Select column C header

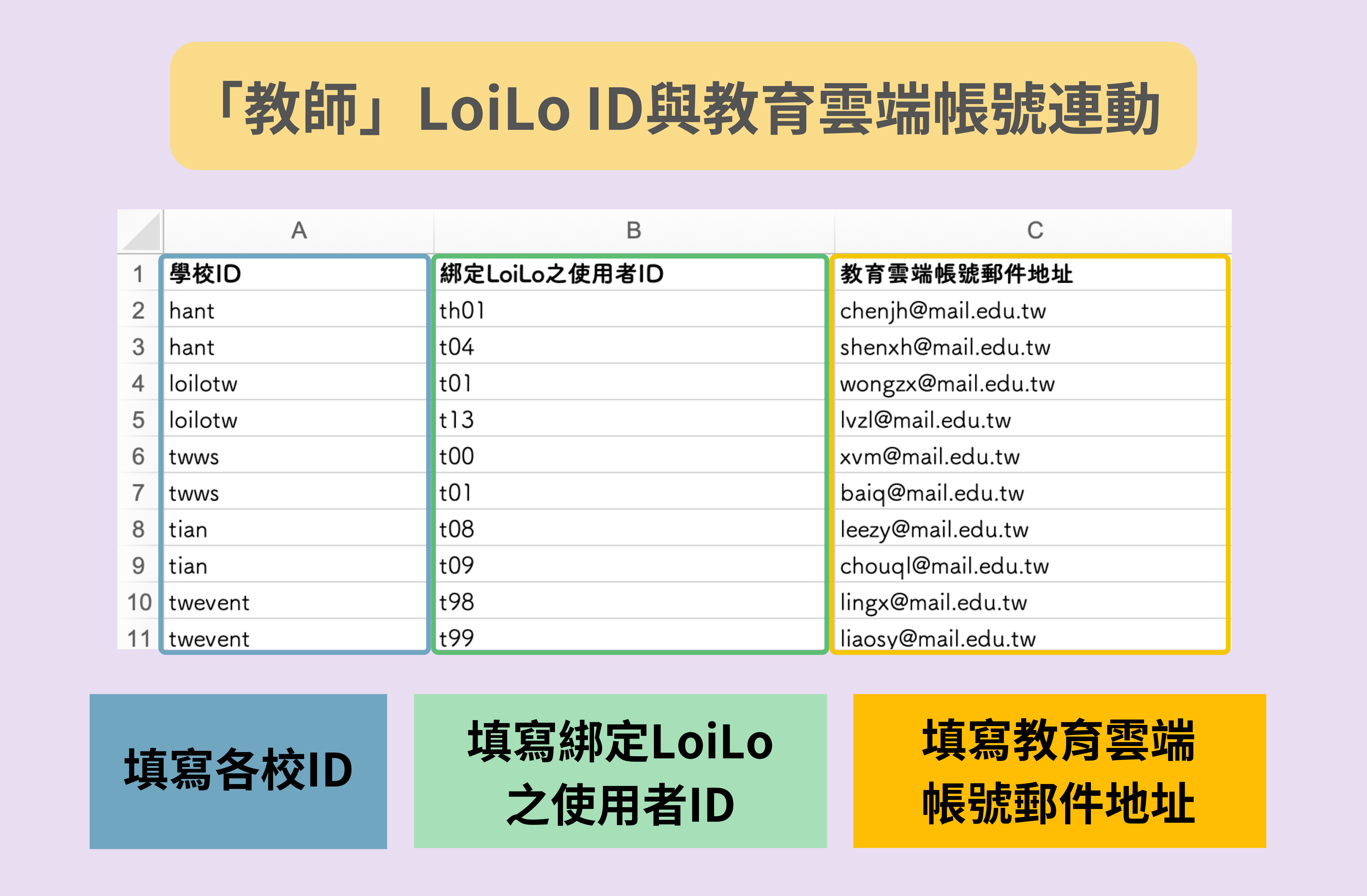click(1034, 230)
